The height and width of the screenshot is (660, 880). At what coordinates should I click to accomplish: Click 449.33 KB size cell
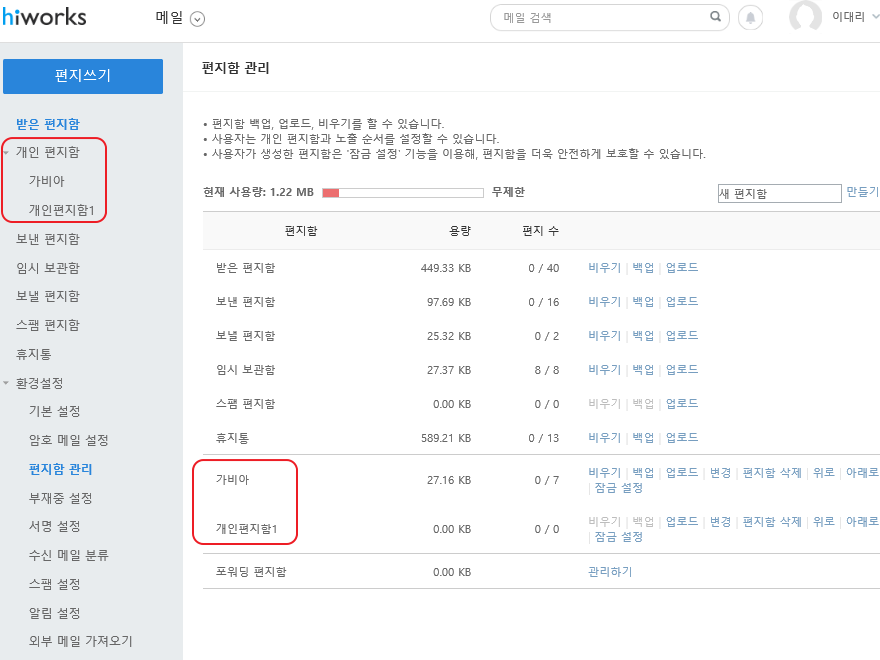(x=446, y=268)
